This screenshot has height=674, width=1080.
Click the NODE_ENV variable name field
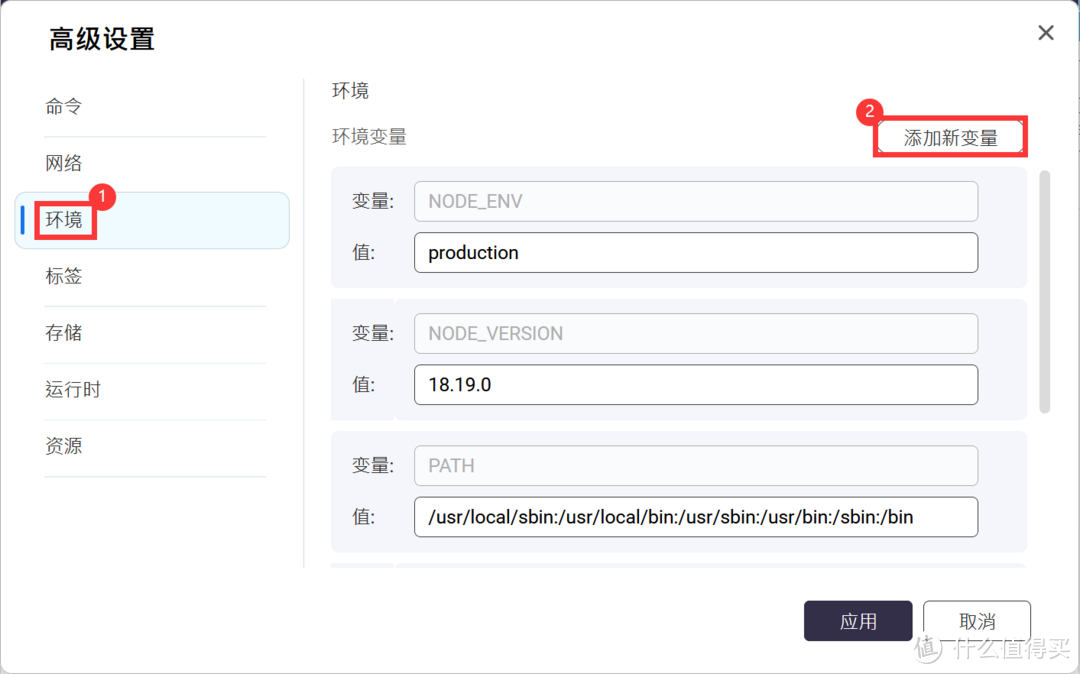pyautogui.click(x=695, y=201)
